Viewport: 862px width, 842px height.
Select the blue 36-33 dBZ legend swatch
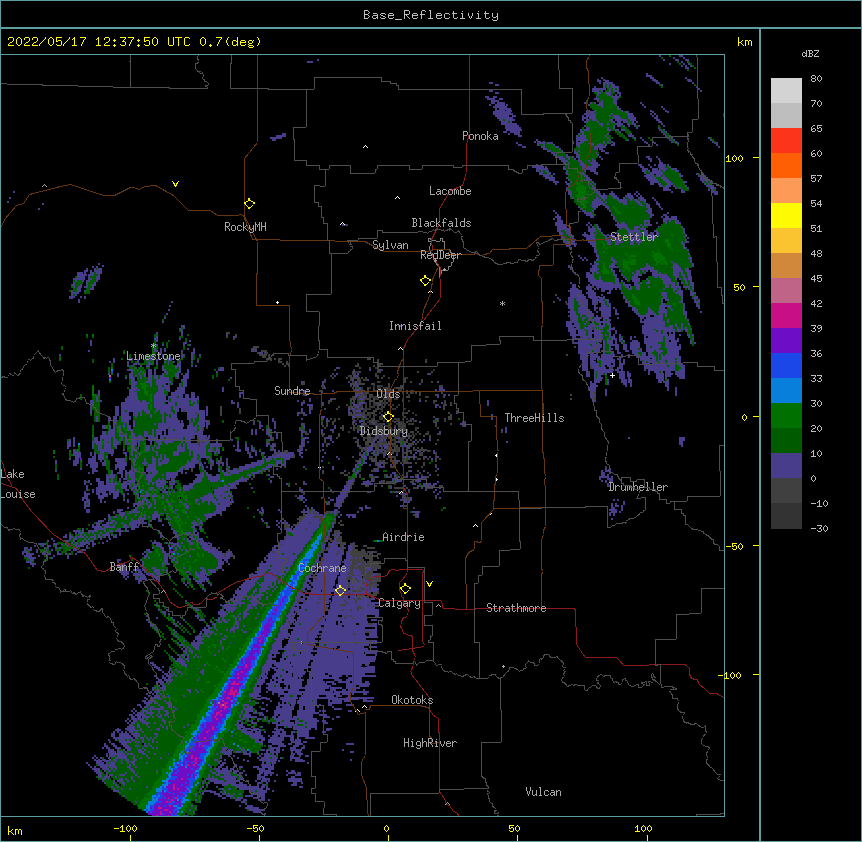click(x=786, y=365)
